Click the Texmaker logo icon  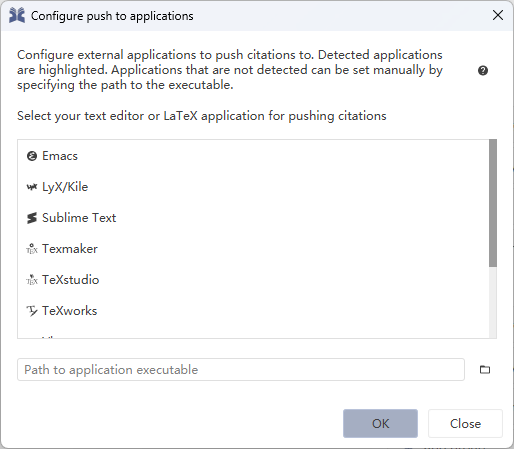(x=32, y=249)
